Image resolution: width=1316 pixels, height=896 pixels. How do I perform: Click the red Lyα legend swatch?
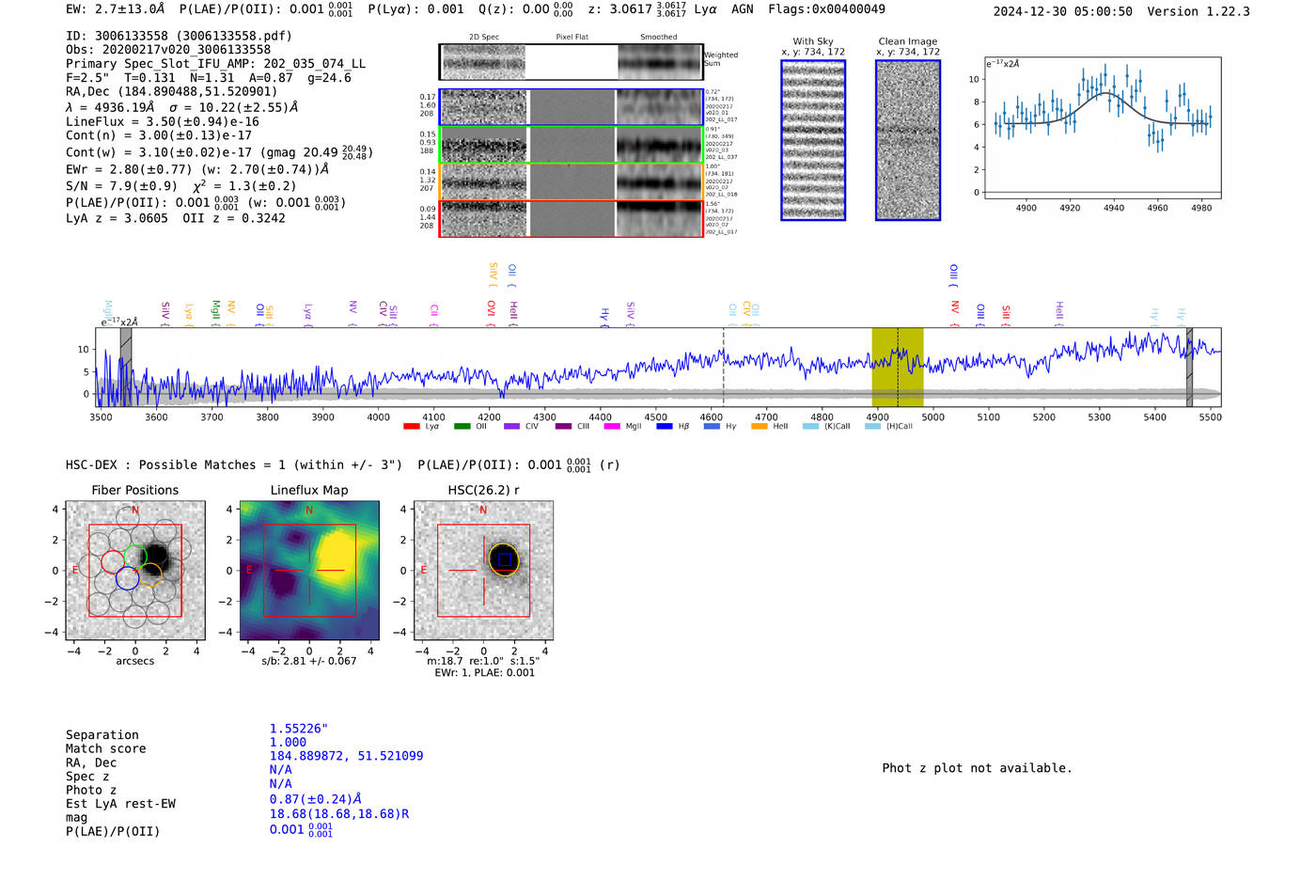pyautogui.click(x=411, y=427)
